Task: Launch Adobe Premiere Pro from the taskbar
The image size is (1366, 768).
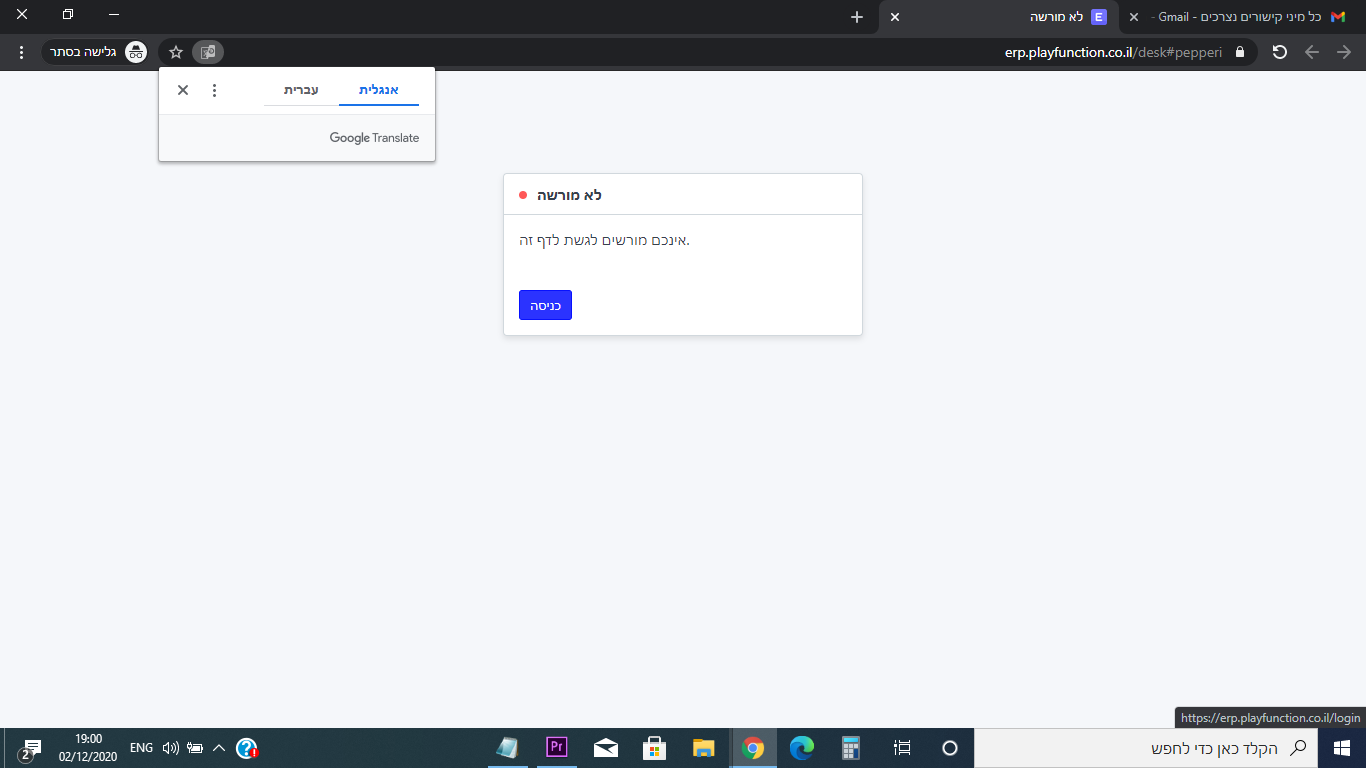Action: 557,748
